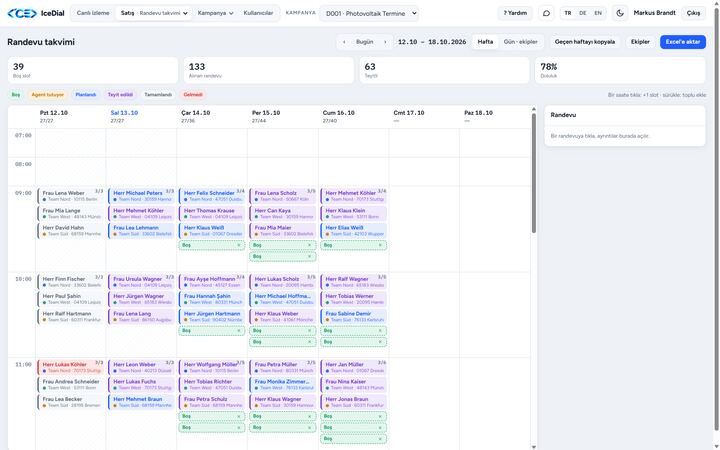Expand the Satış · Randevu takvimi menu
This screenshot has height=450, width=720.
[x=154, y=13]
